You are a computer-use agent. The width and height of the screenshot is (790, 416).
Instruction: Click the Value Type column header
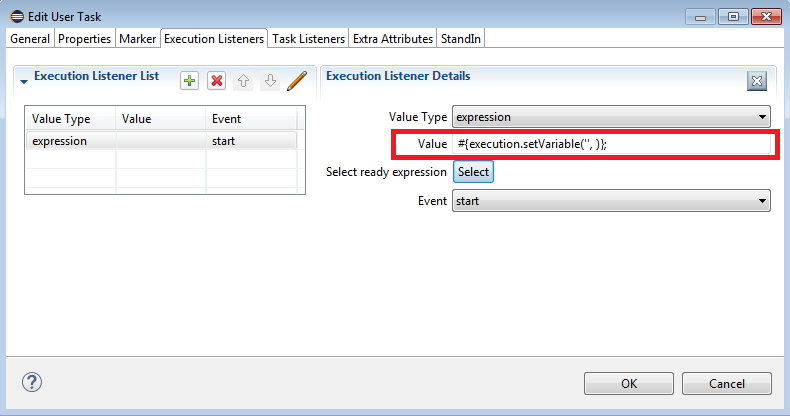coord(71,119)
